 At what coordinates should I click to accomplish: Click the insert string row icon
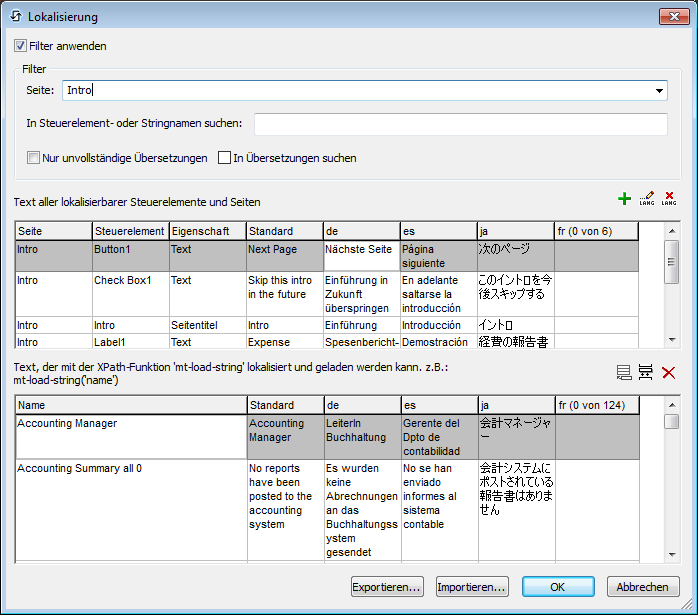[x=646, y=373]
